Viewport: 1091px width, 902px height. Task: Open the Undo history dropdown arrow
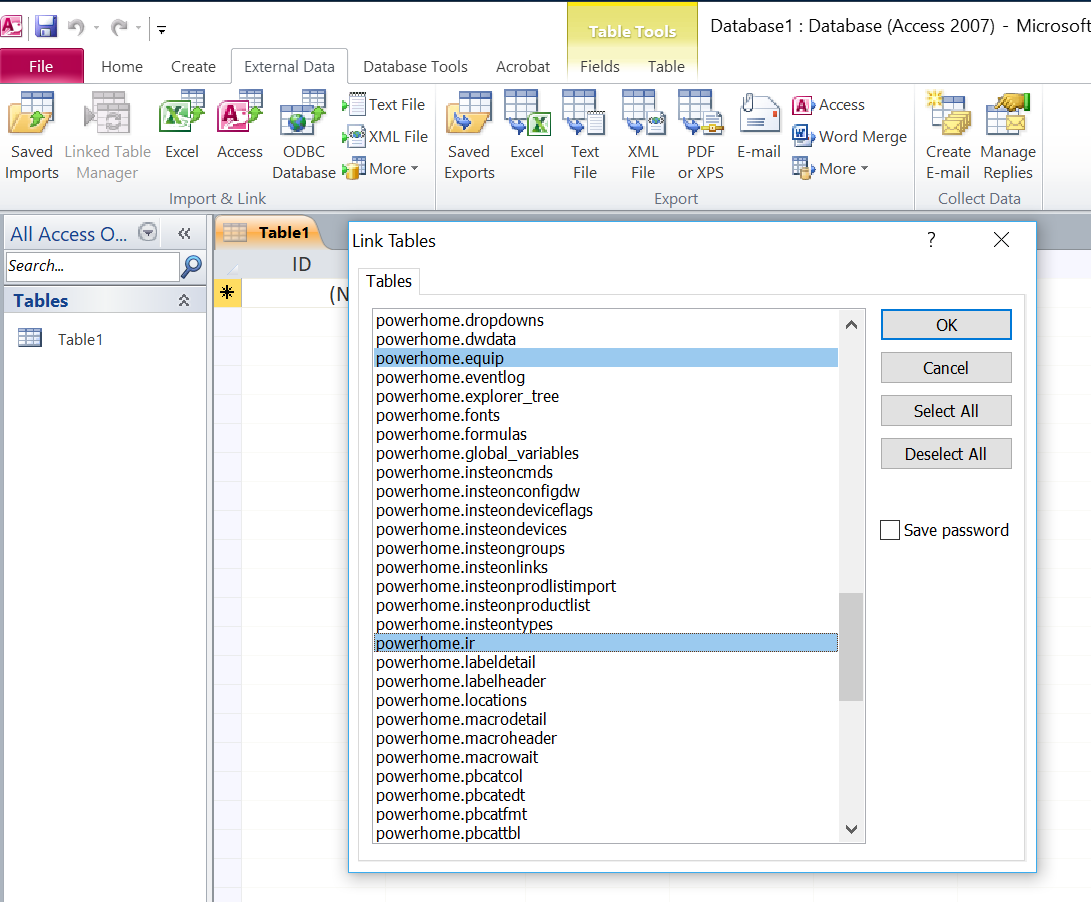coord(97,28)
